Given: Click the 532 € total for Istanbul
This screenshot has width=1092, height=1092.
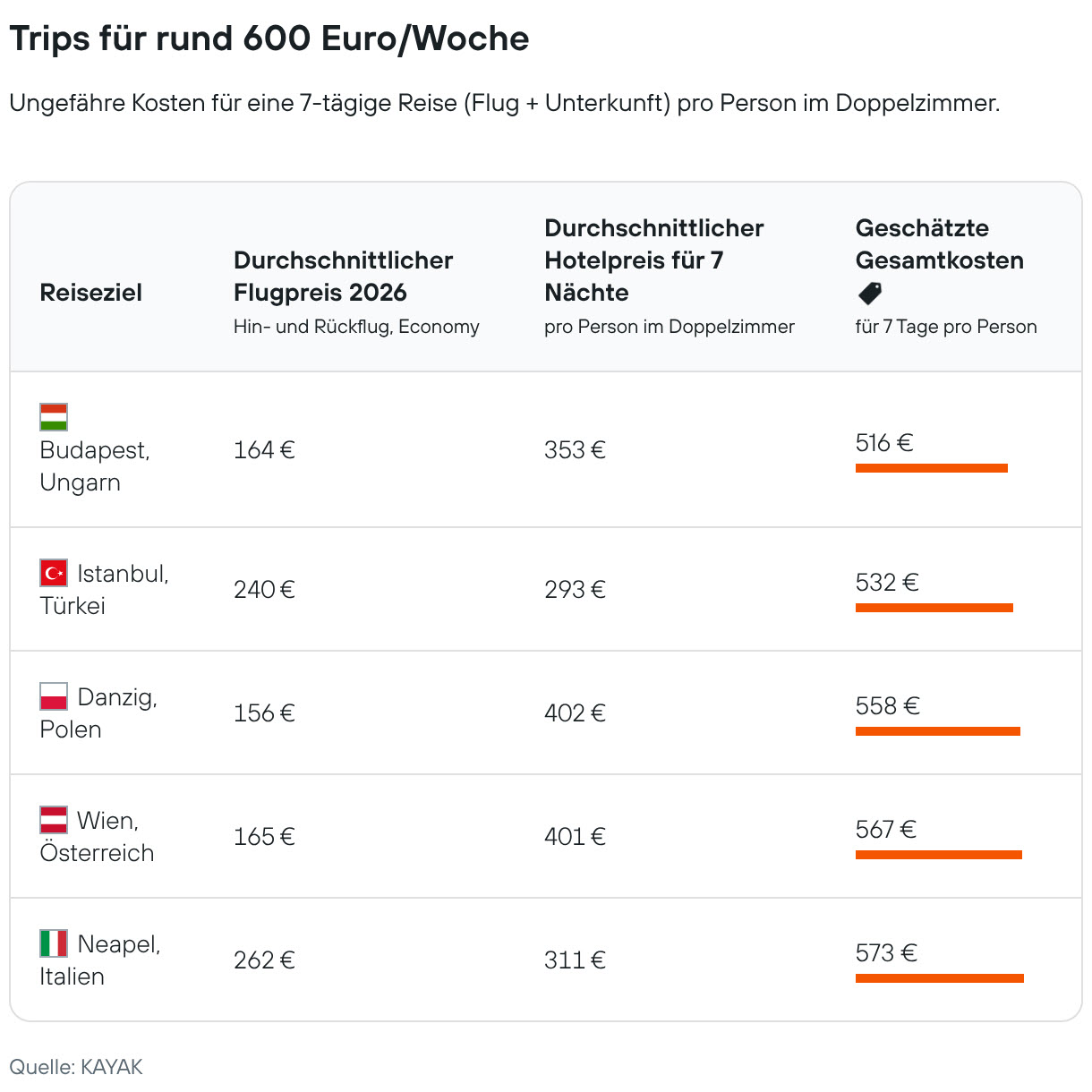Looking at the screenshot, I should tap(887, 583).
